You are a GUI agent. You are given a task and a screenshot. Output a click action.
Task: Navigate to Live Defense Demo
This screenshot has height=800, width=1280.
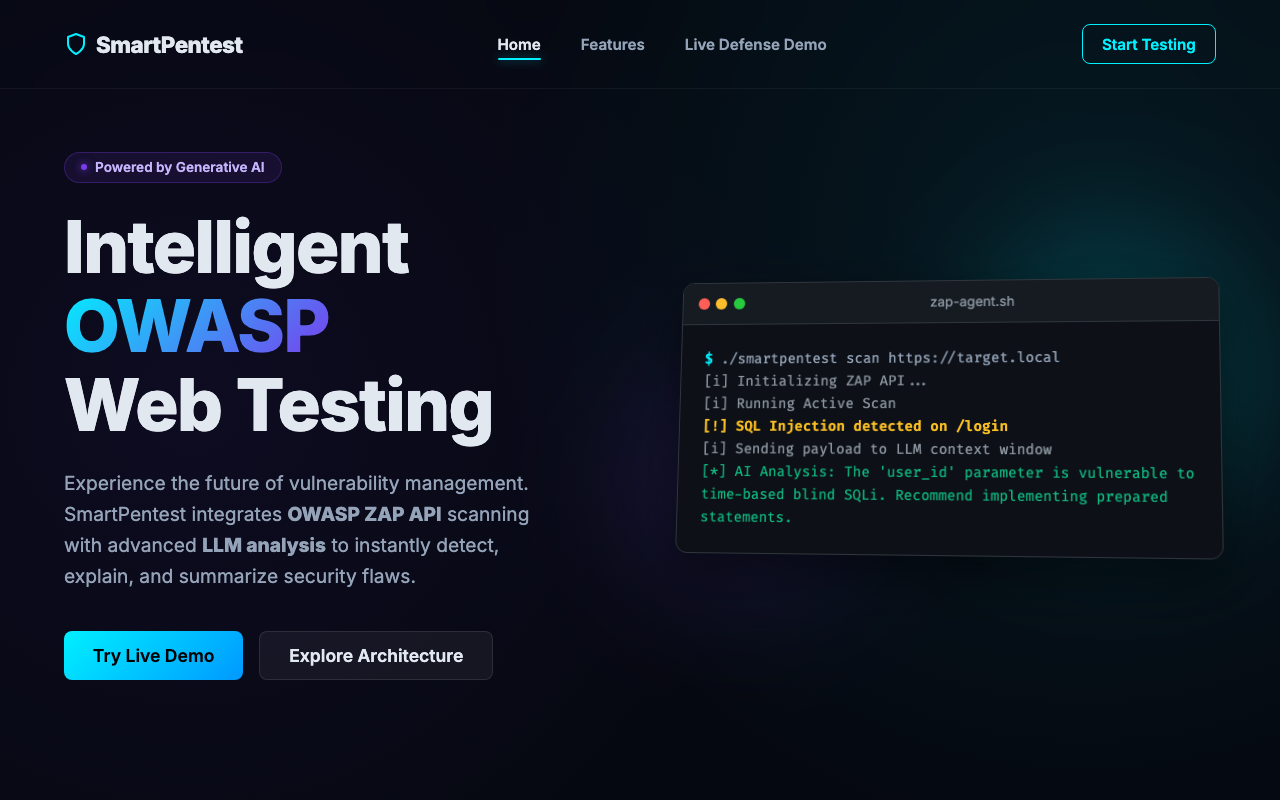pyautogui.click(x=755, y=44)
